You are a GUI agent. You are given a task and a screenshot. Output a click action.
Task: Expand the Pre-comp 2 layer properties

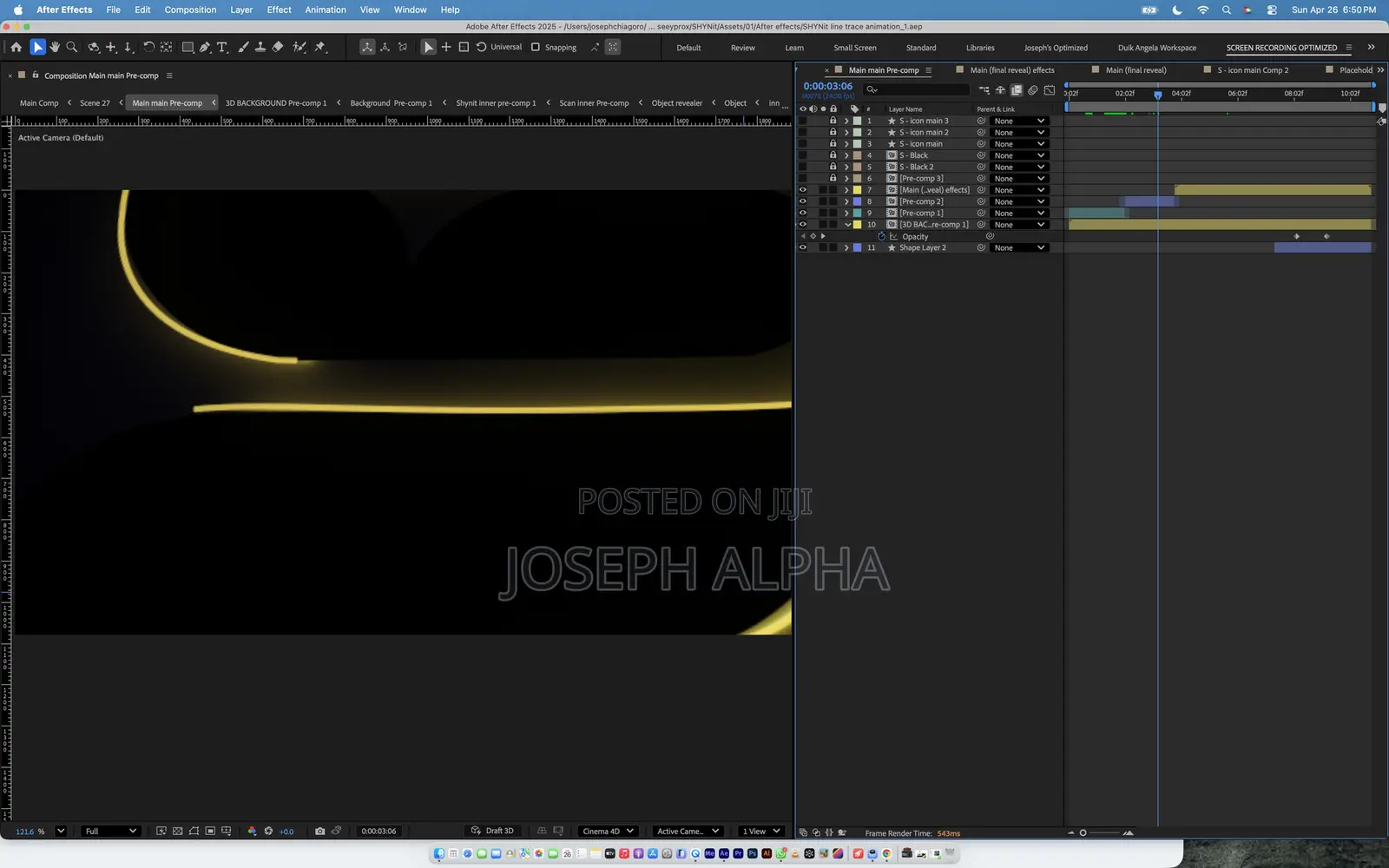click(846, 201)
